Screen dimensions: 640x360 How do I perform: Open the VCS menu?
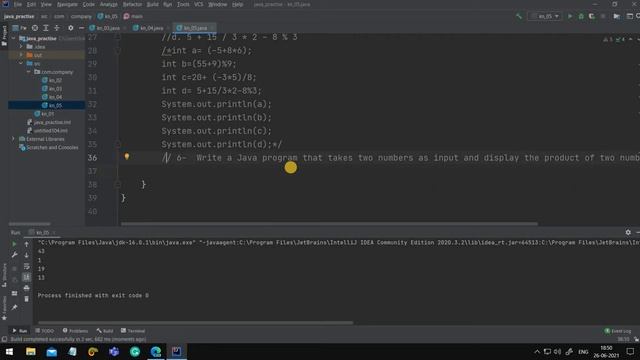click(x=199, y=4)
